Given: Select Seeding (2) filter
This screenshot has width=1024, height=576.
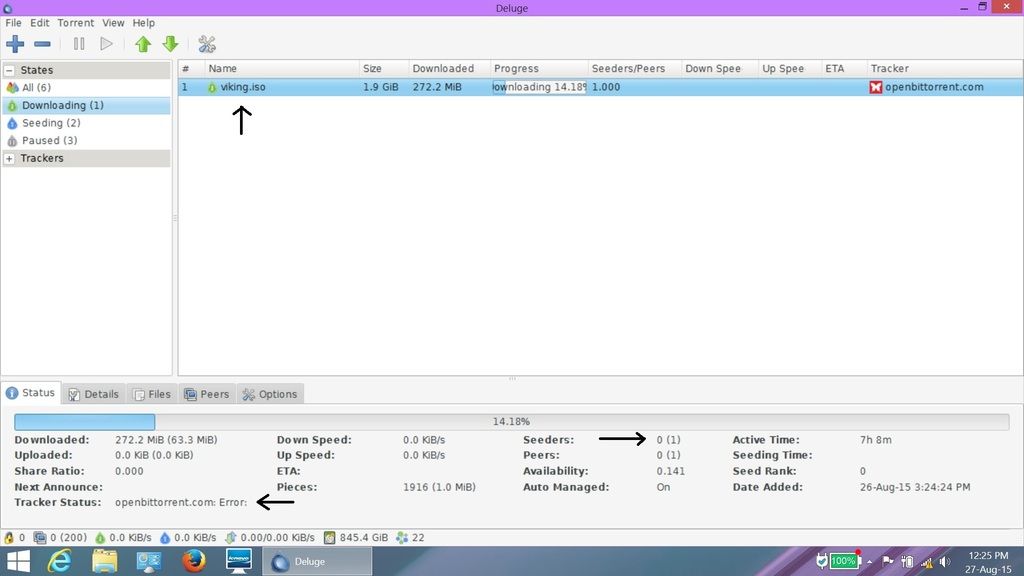Looking at the screenshot, I should pos(51,123).
